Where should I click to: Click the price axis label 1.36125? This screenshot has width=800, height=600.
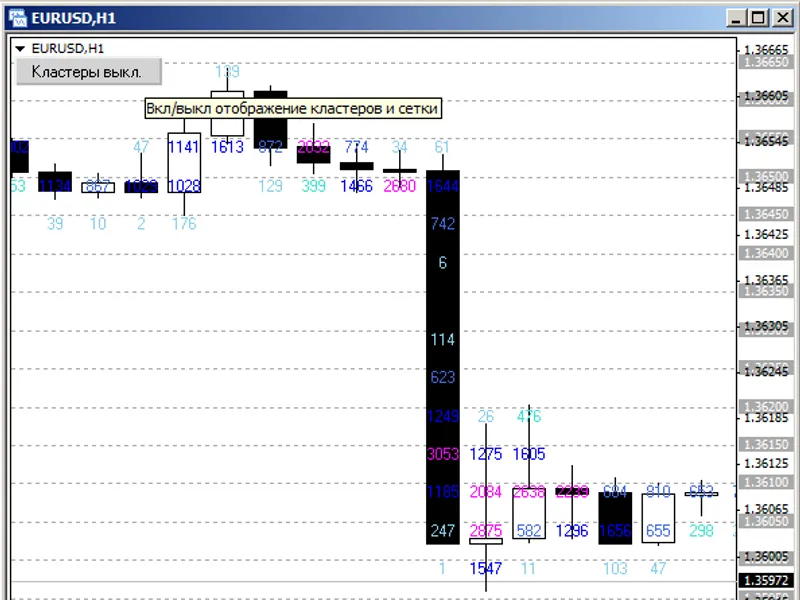click(766, 464)
